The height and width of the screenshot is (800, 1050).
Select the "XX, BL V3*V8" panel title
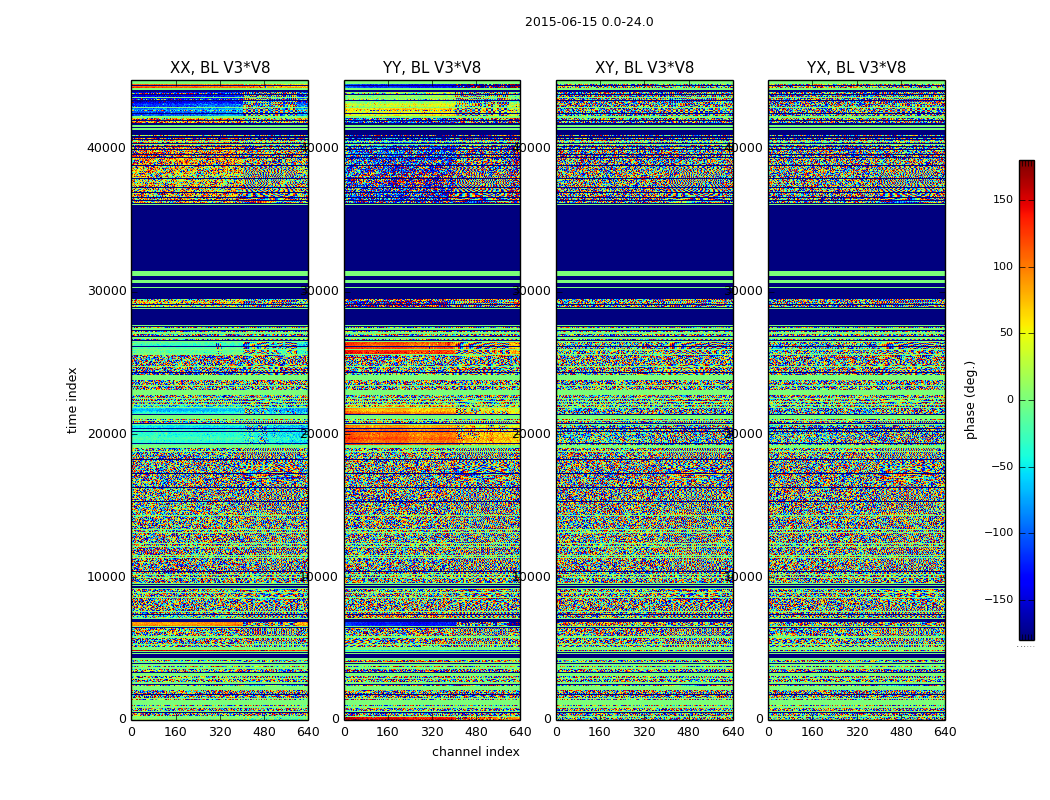click(220, 68)
